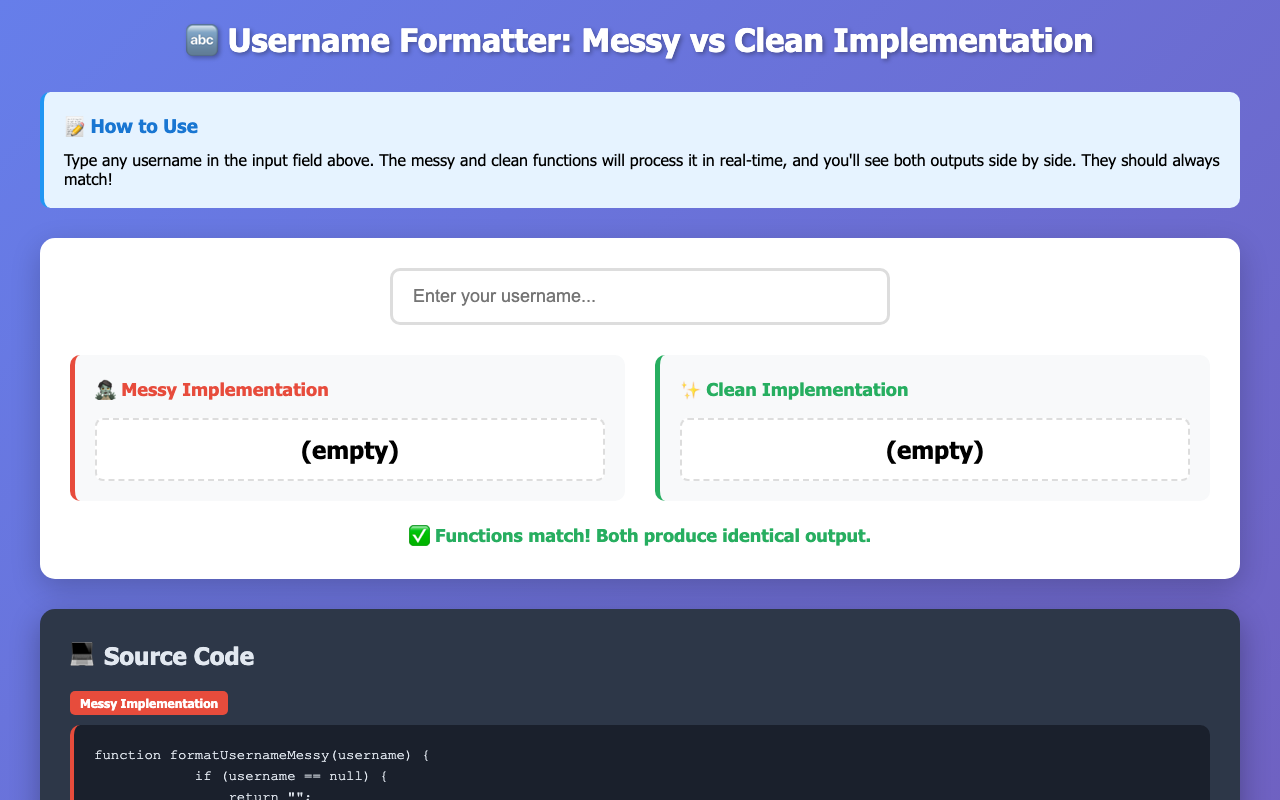
Task: Click the username input field
Action: click(x=640, y=296)
